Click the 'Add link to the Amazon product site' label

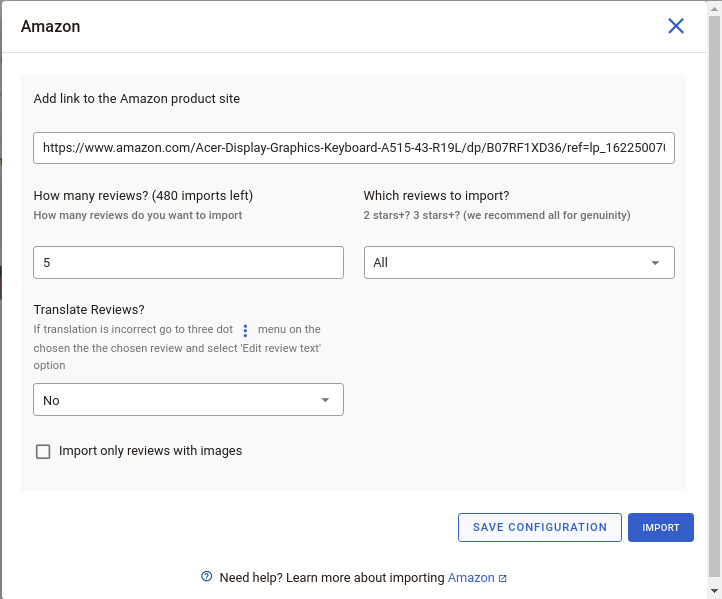point(137,99)
